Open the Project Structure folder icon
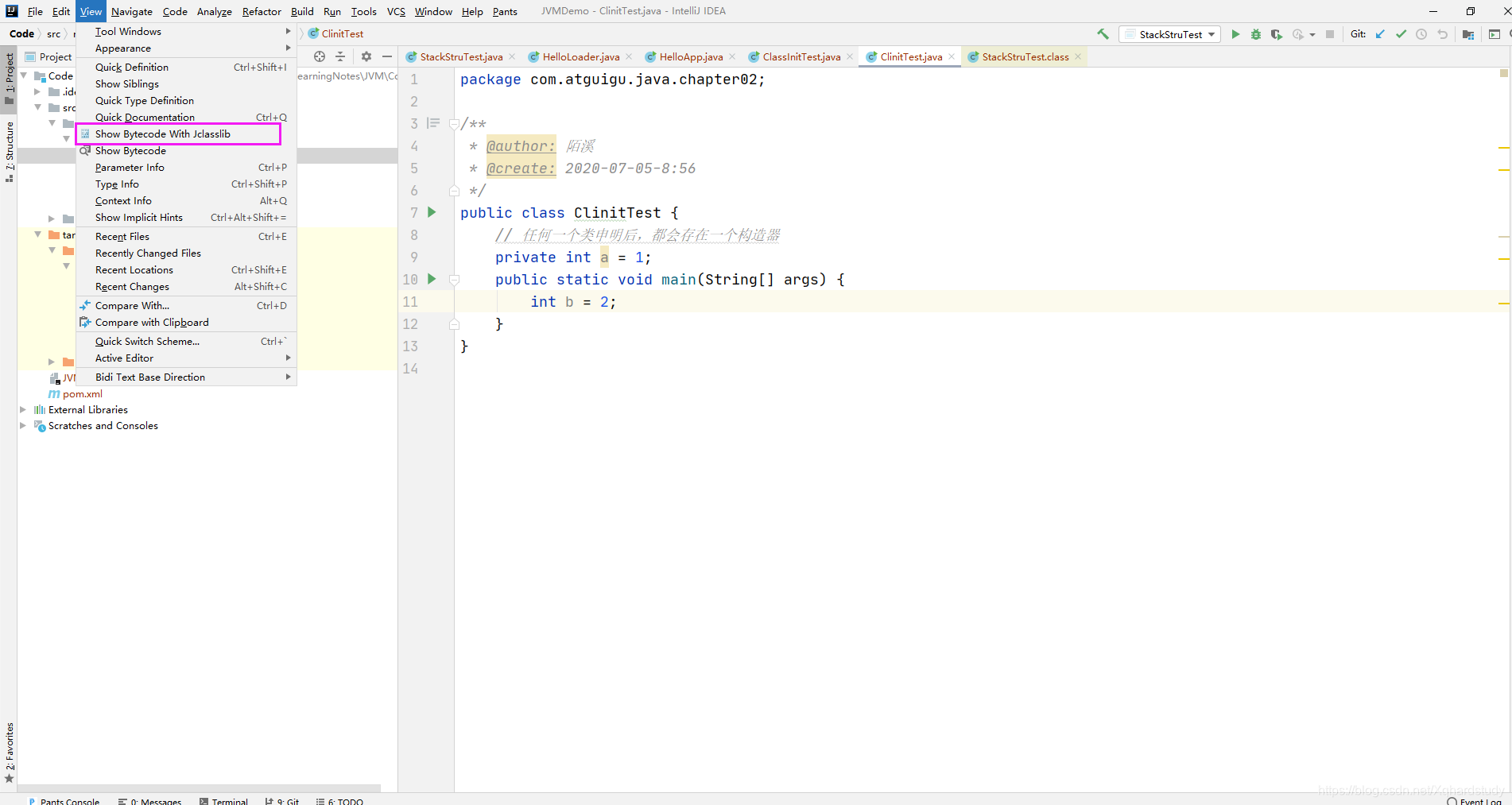Viewport: 1512px width, 805px height. pyautogui.click(x=1468, y=34)
